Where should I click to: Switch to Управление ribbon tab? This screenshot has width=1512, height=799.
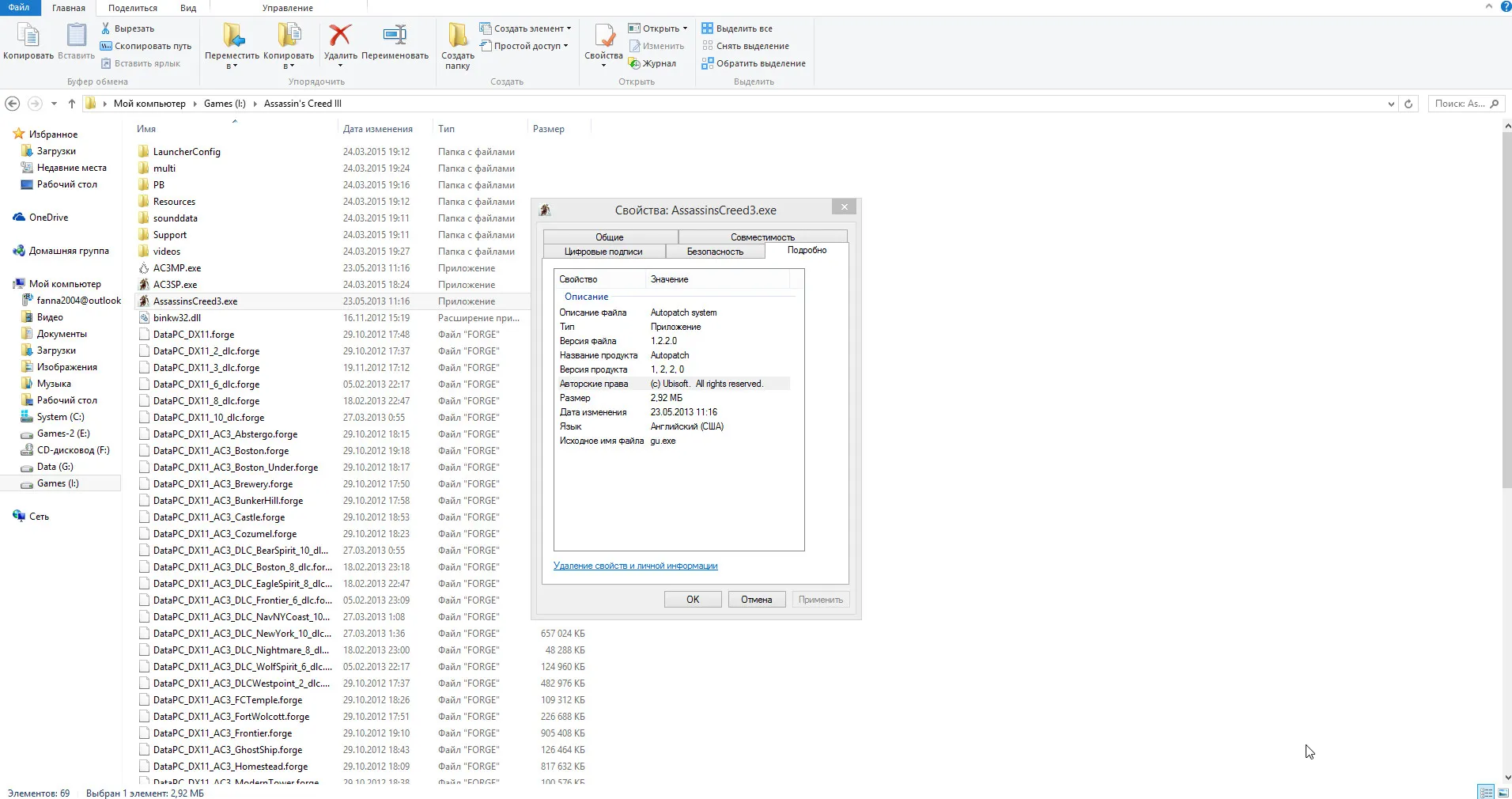[288, 8]
